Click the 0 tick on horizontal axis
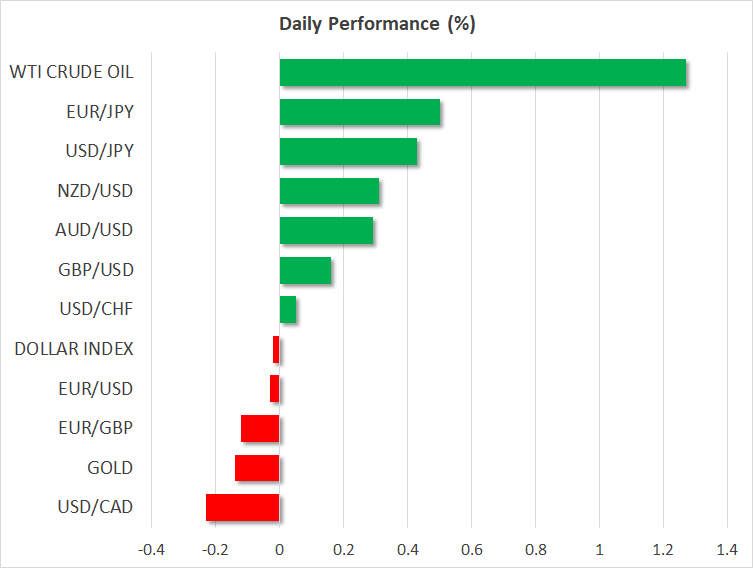Viewport: 753px width, 568px height. (280, 549)
